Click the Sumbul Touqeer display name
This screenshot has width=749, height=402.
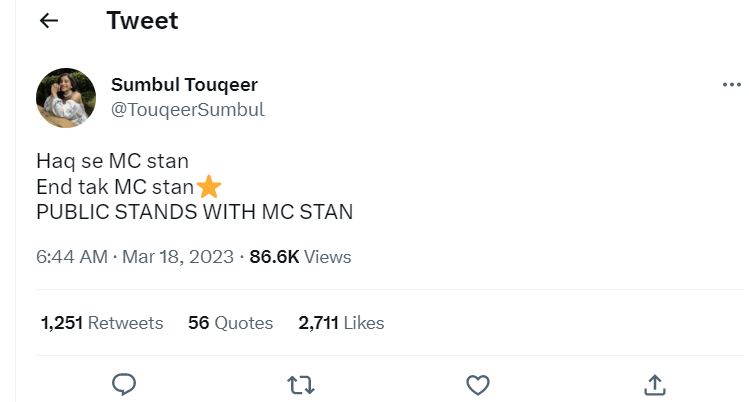[185, 85]
